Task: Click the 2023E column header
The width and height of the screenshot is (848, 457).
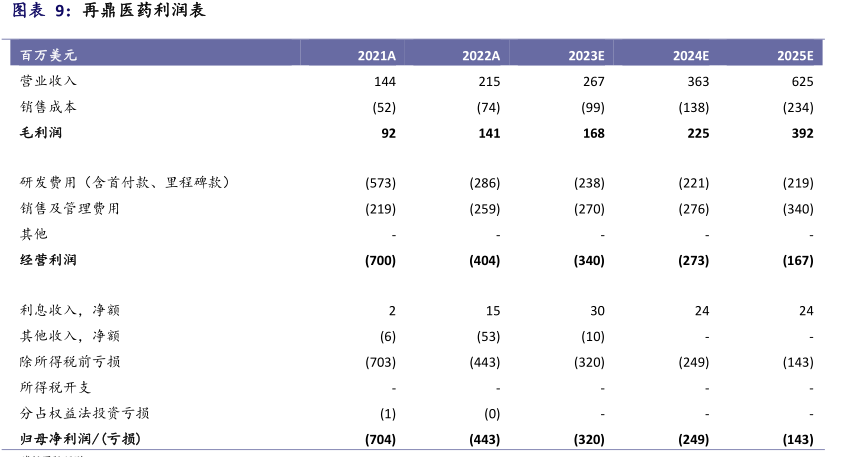Action: 586,56
